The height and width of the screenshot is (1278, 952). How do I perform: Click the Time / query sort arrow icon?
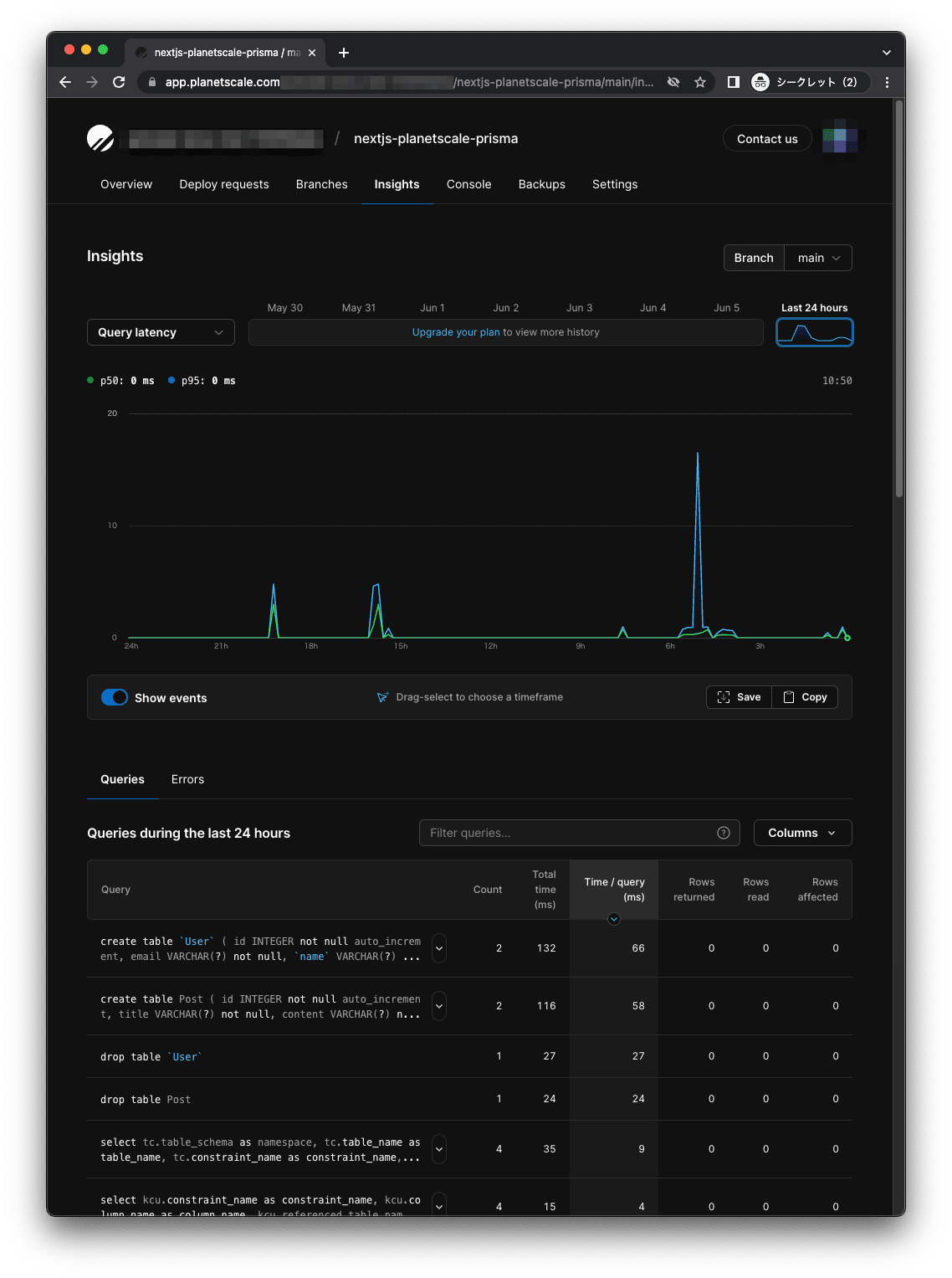[x=614, y=919]
